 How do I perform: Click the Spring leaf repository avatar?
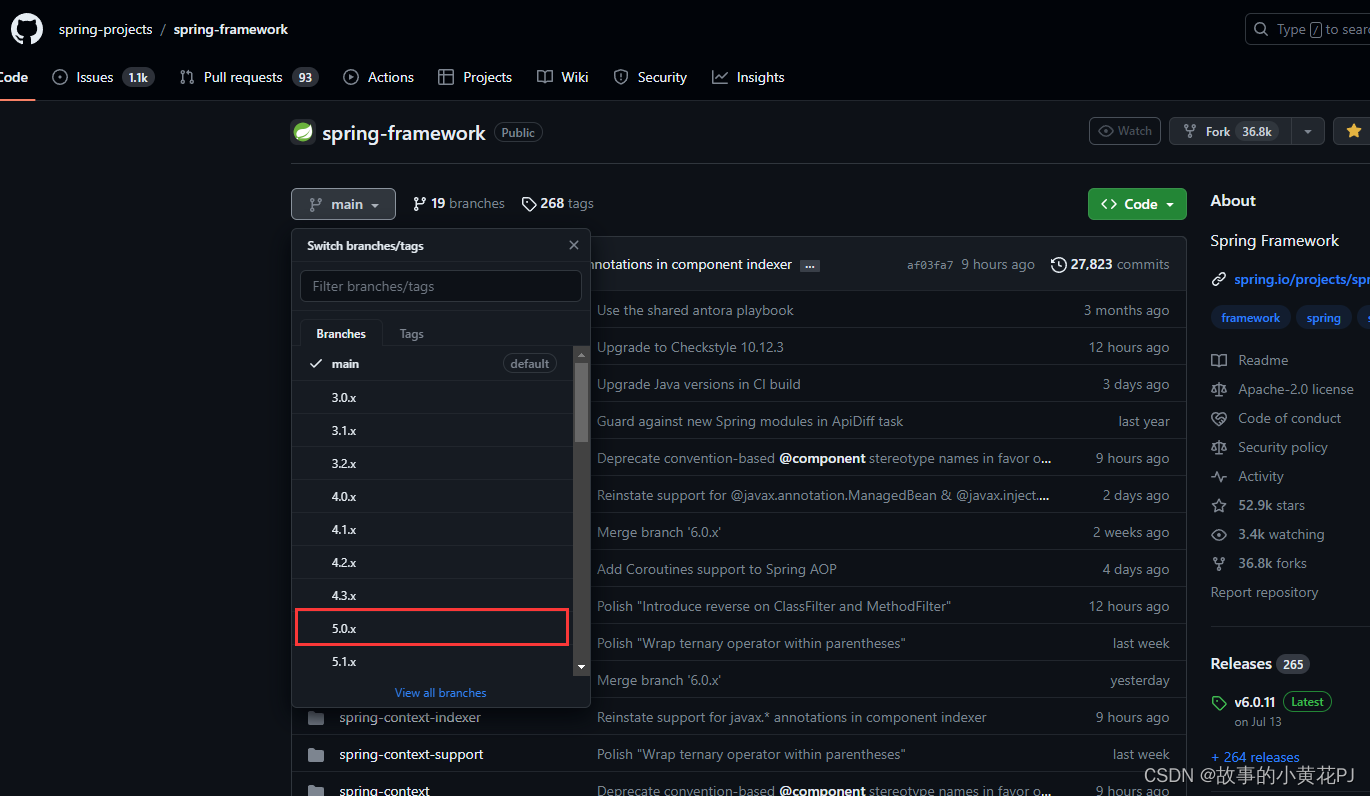pyautogui.click(x=303, y=132)
